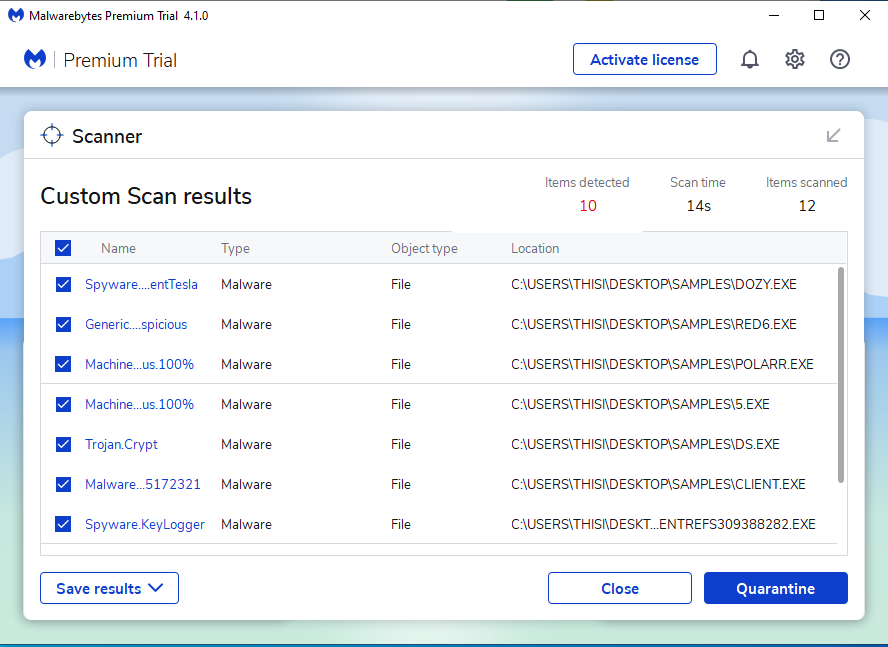888x647 pixels.
Task: Open Machine...us.100% link for 5.EXE
Action: [x=139, y=405]
